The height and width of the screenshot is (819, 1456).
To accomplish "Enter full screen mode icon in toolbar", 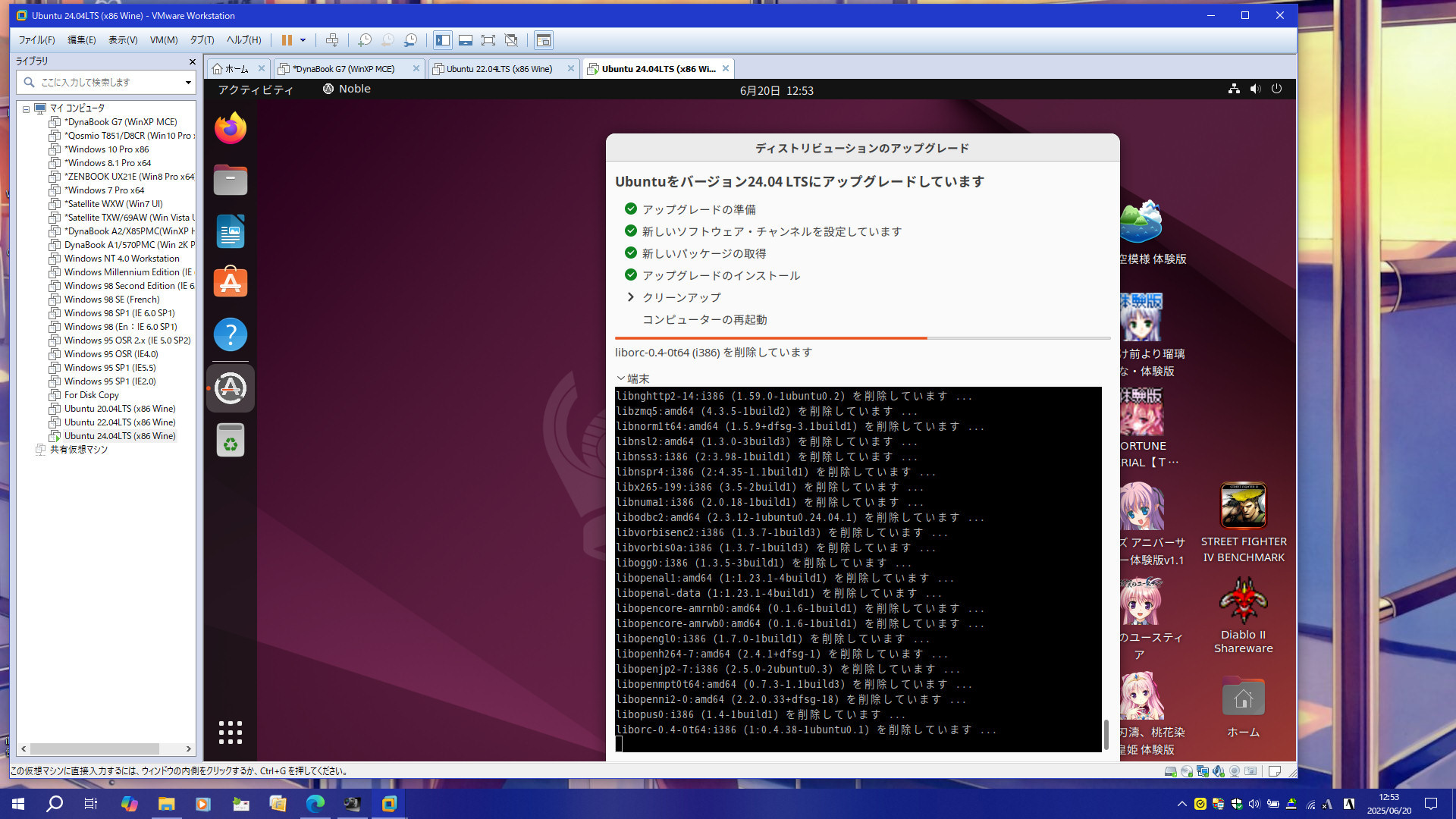I will pyautogui.click(x=488, y=40).
